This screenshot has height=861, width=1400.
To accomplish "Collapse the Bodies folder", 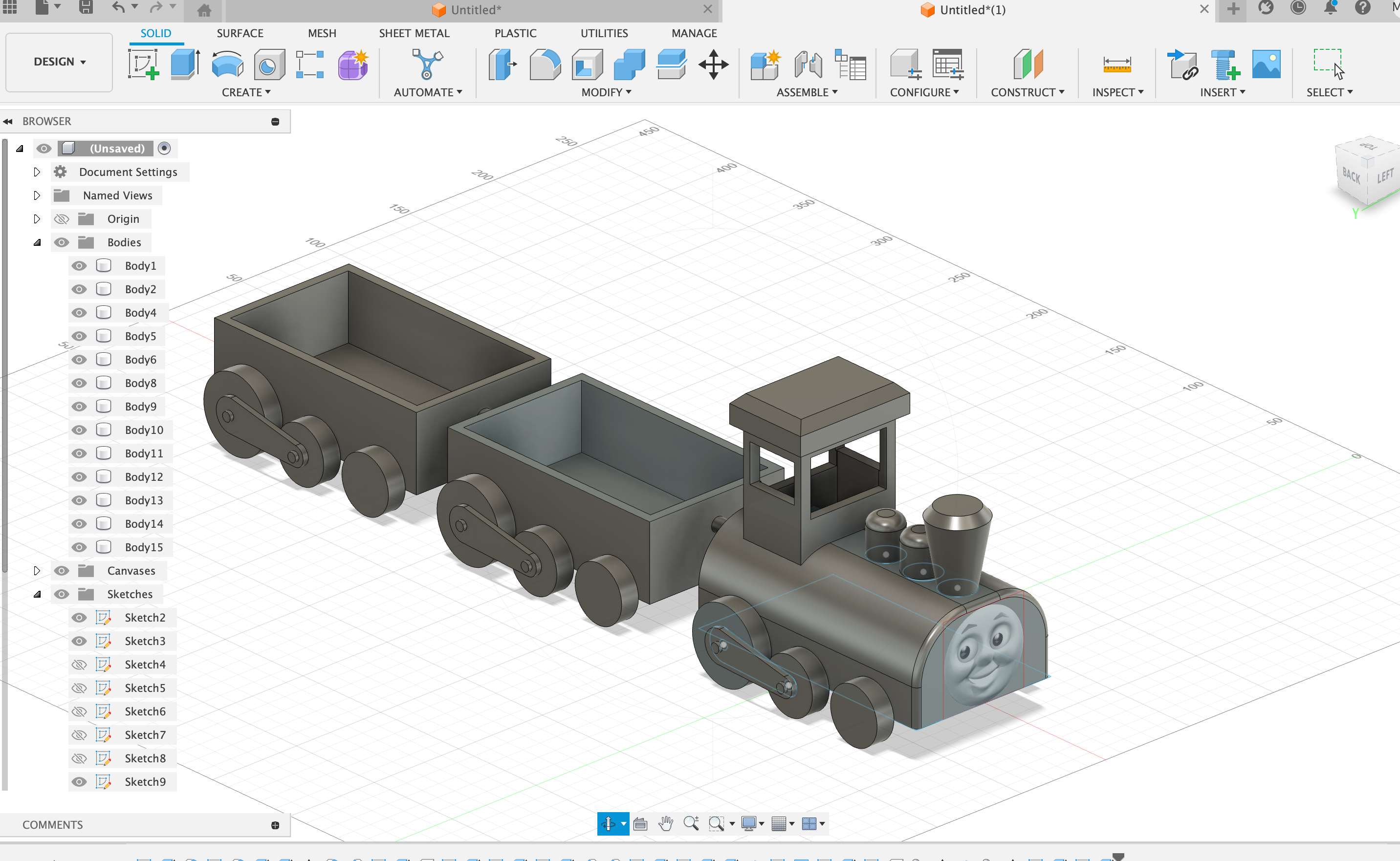I will (x=37, y=242).
